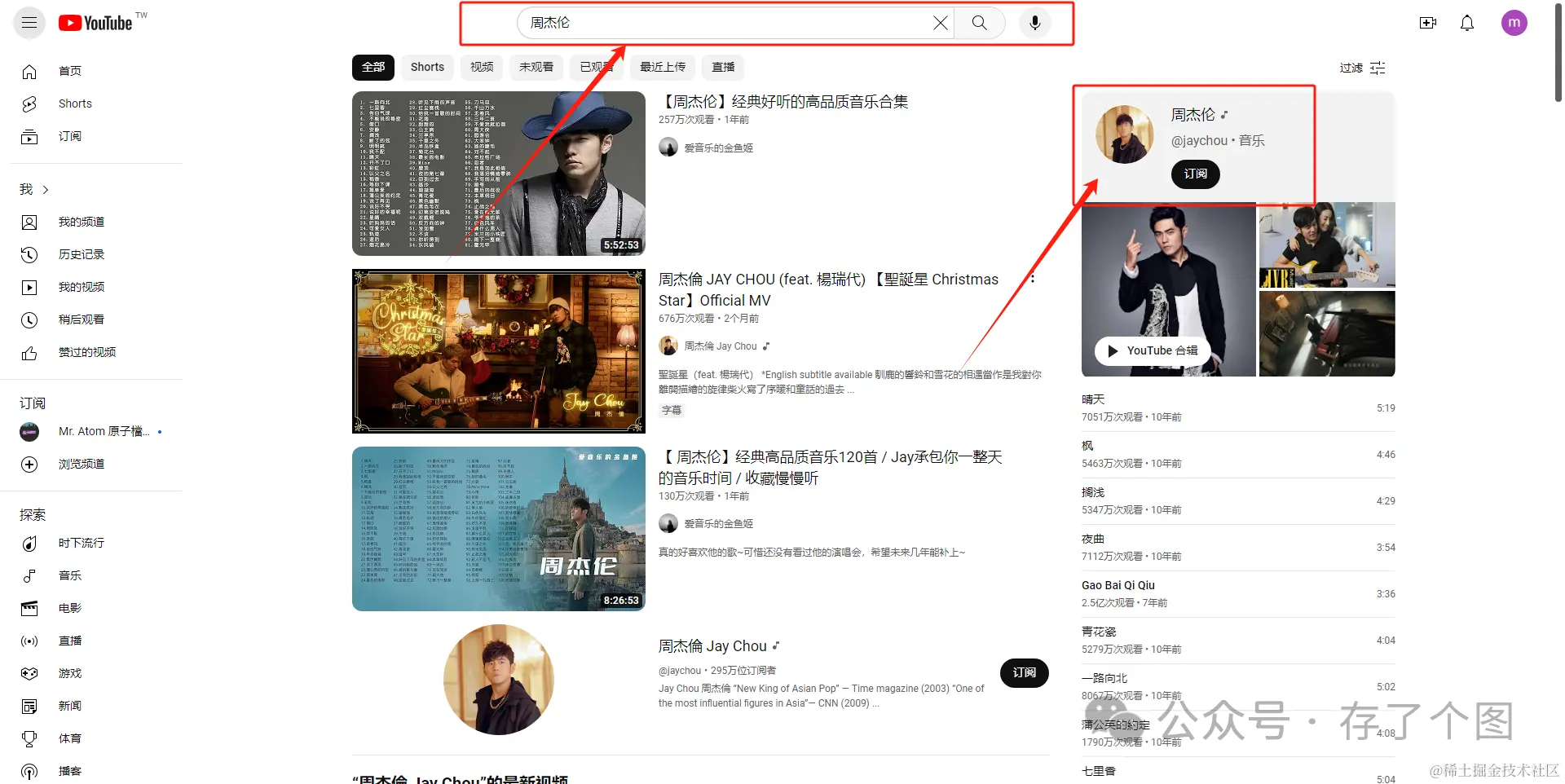Open the profile avatar menu
The height and width of the screenshot is (784, 1565).
(1514, 23)
